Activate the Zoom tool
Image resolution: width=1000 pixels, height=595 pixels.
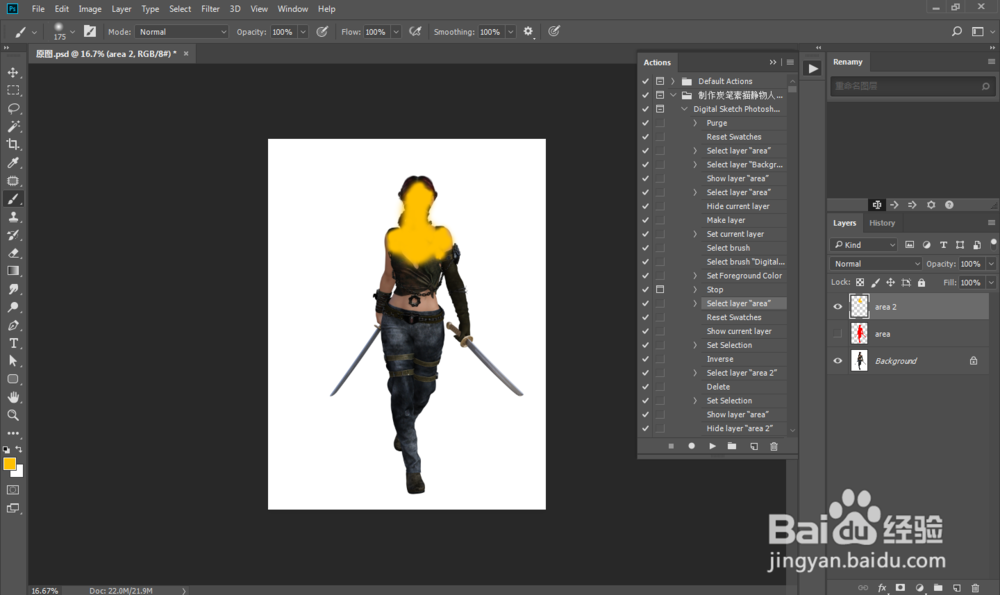click(x=13, y=414)
